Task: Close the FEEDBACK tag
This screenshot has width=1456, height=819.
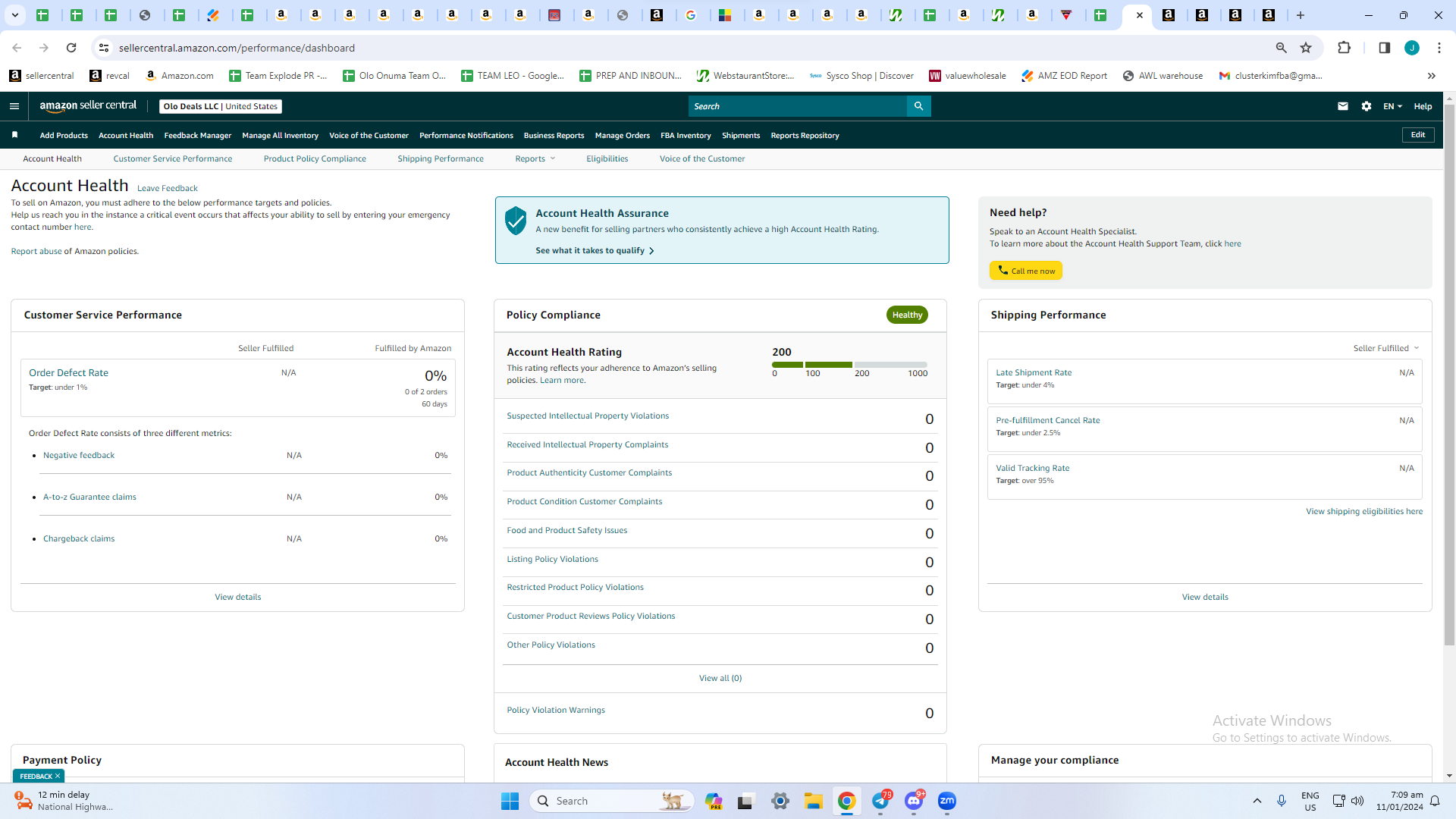Action: pyautogui.click(x=58, y=776)
